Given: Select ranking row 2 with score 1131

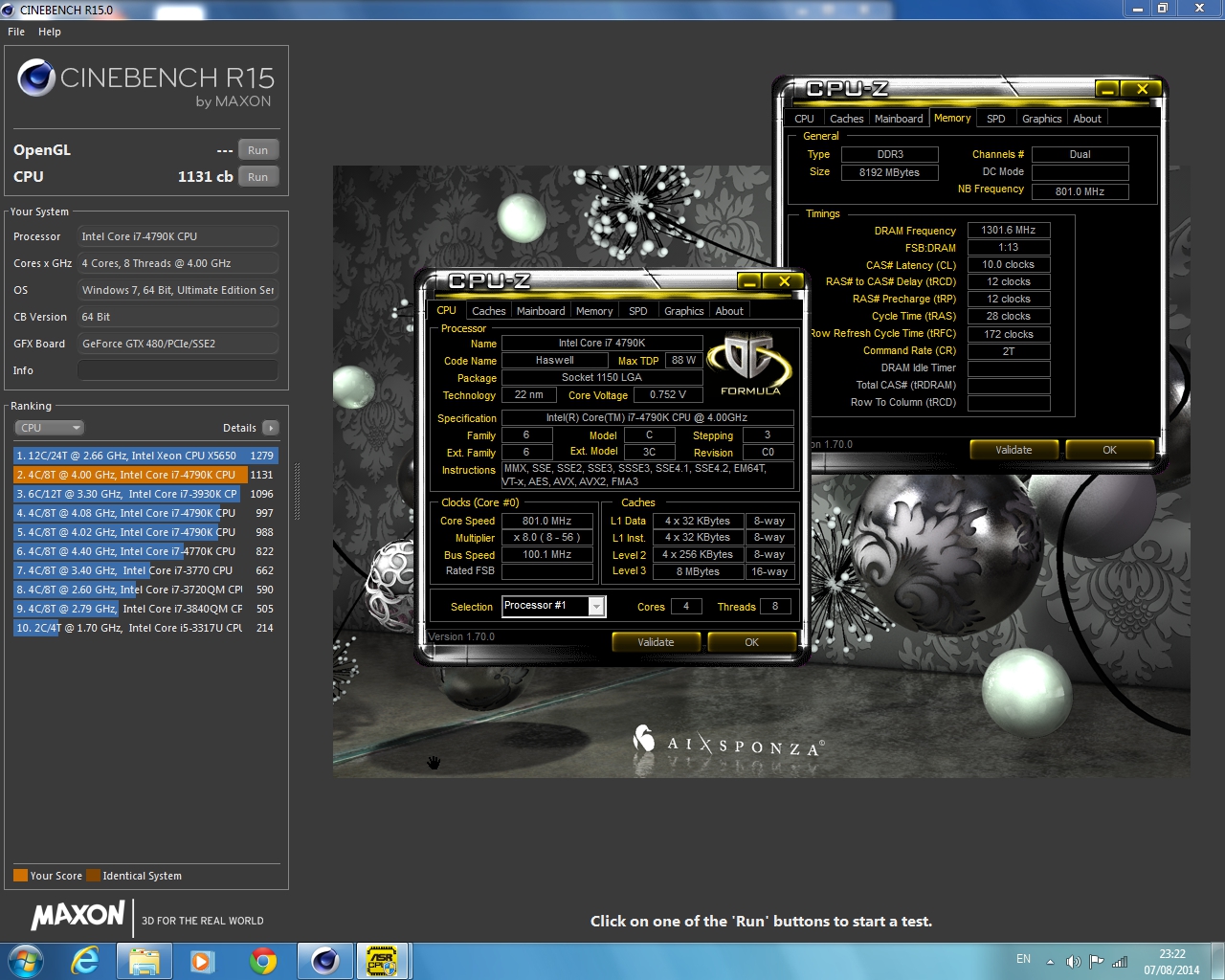Looking at the screenshot, I should pos(145,475).
